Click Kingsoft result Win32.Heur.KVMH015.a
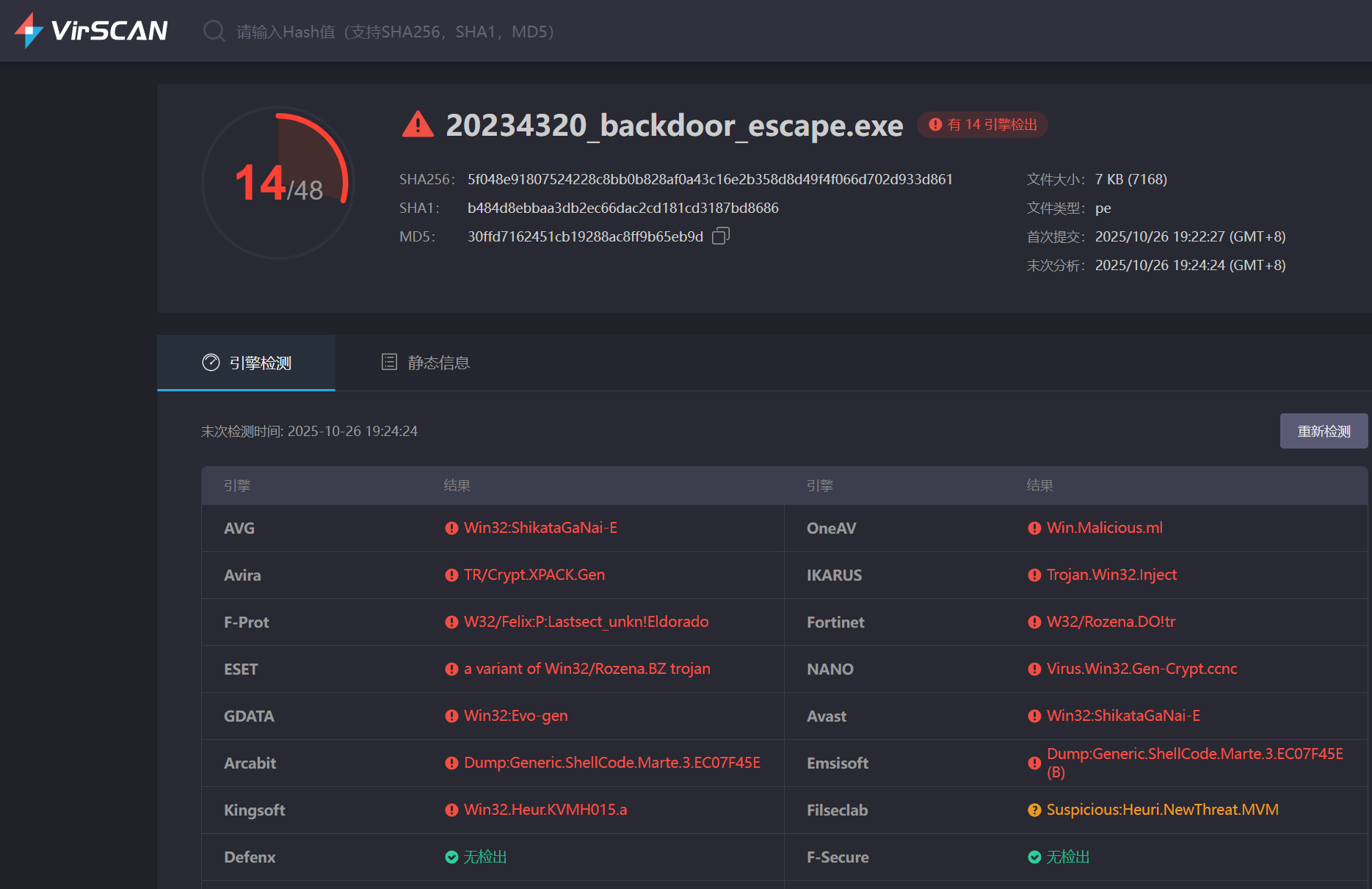 pyautogui.click(x=545, y=810)
